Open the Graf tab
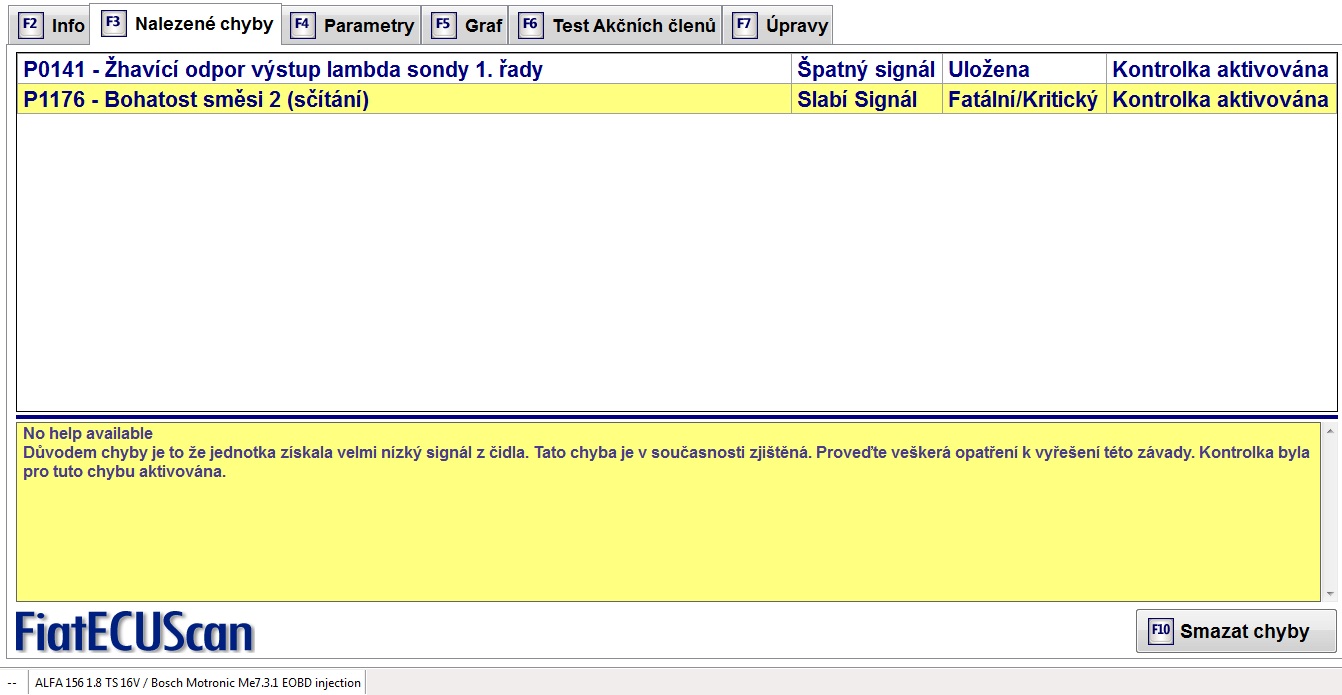 point(483,26)
